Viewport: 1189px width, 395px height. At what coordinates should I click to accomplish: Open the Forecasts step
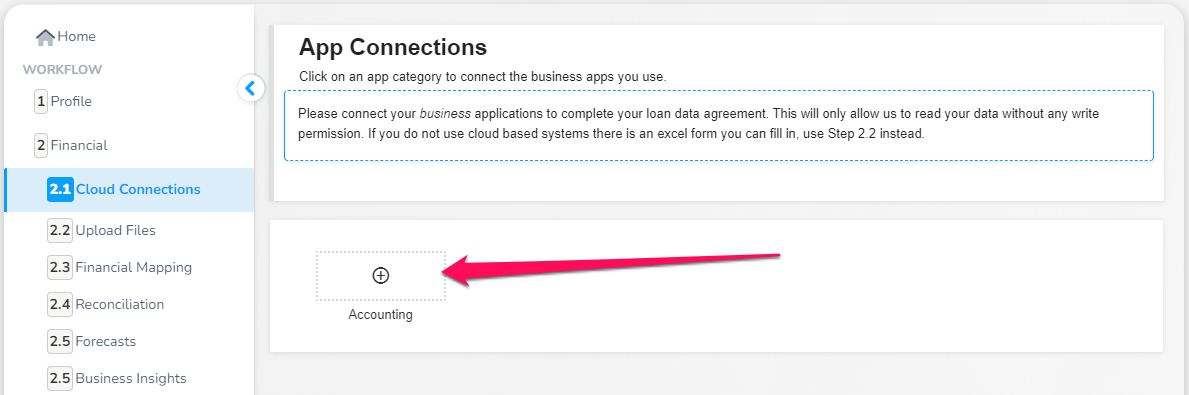[x=105, y=342]
